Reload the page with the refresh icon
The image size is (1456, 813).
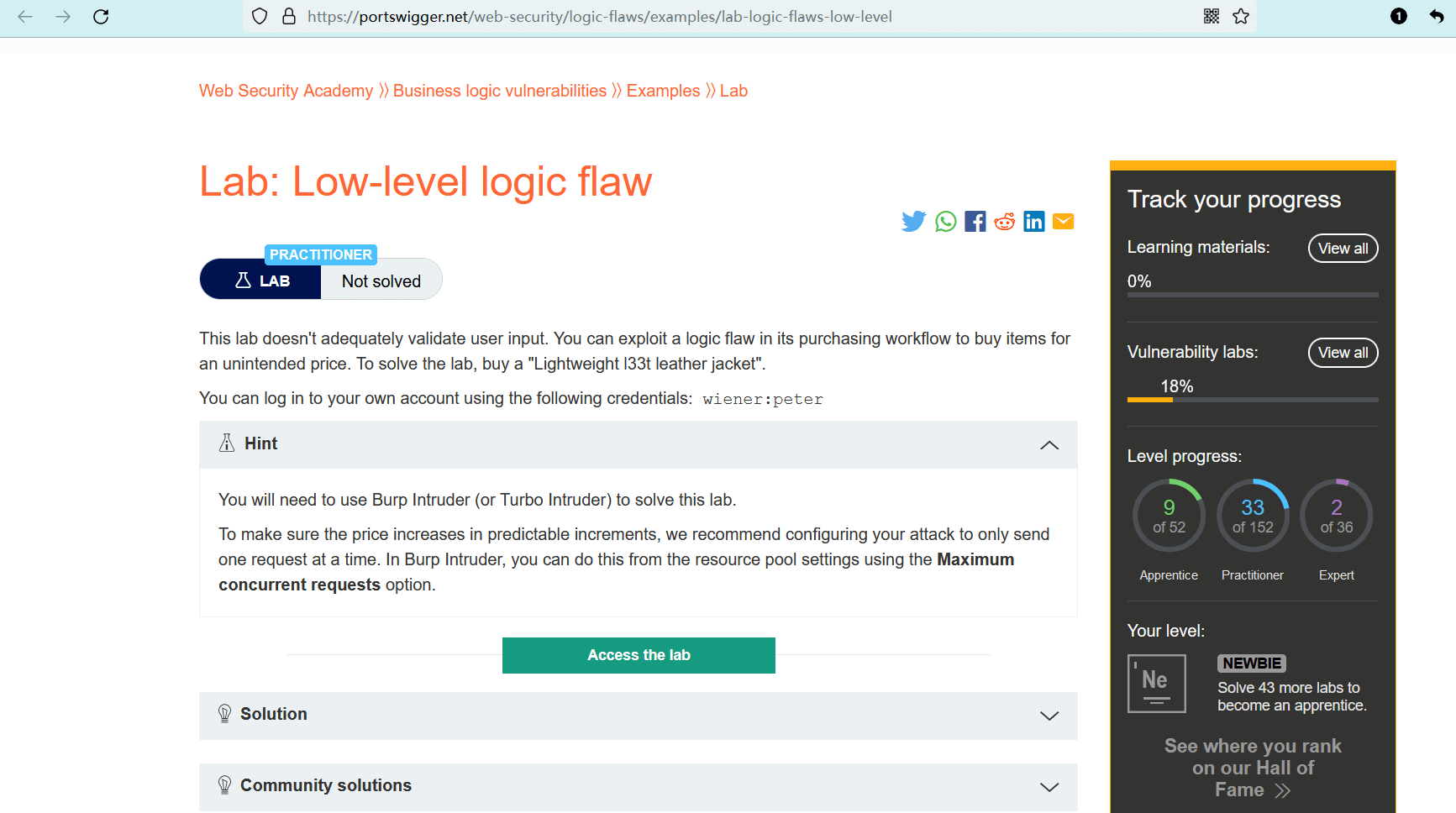(x=101, y=17)
